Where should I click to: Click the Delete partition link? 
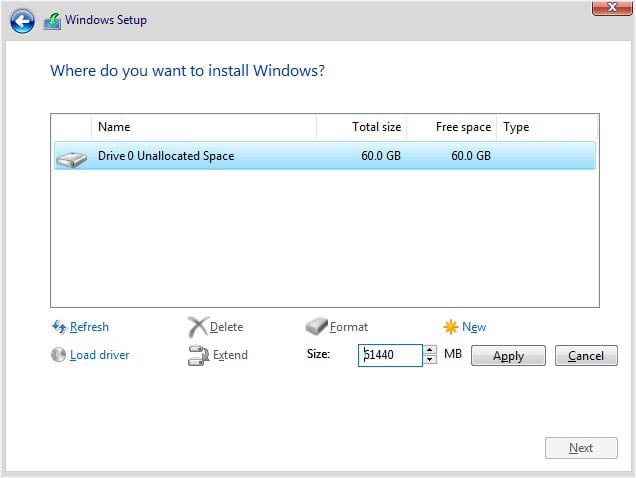[x=226, y=327]
